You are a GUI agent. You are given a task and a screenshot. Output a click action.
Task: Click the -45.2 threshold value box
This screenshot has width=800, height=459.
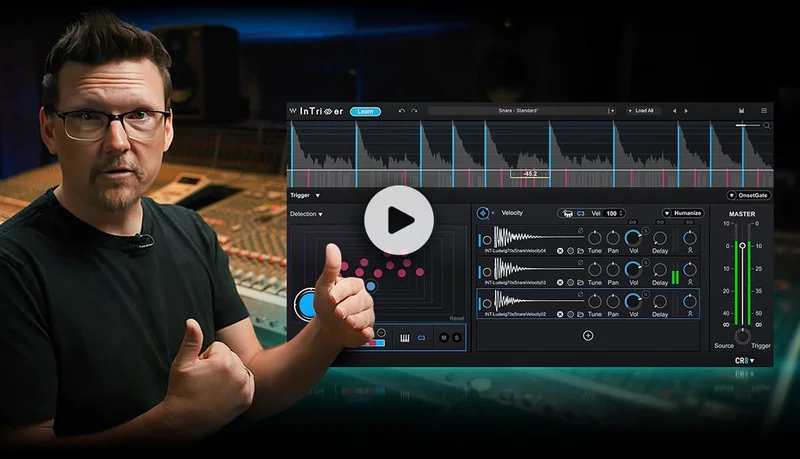(x=530, y=174)
